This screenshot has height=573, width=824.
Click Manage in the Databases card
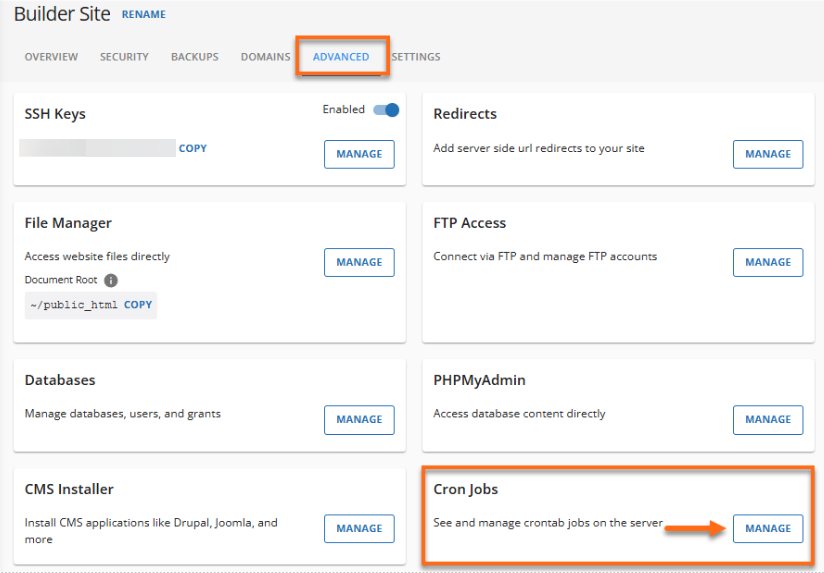tap(359, 420)
